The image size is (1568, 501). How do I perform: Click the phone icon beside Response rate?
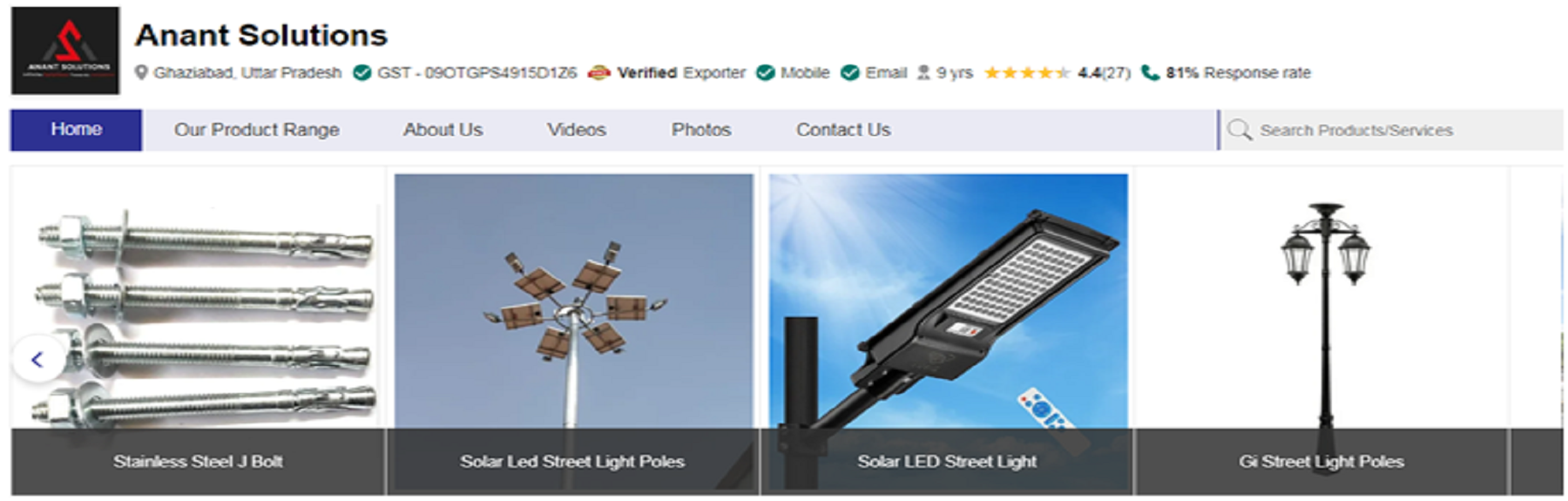(x=1150, y=72)
